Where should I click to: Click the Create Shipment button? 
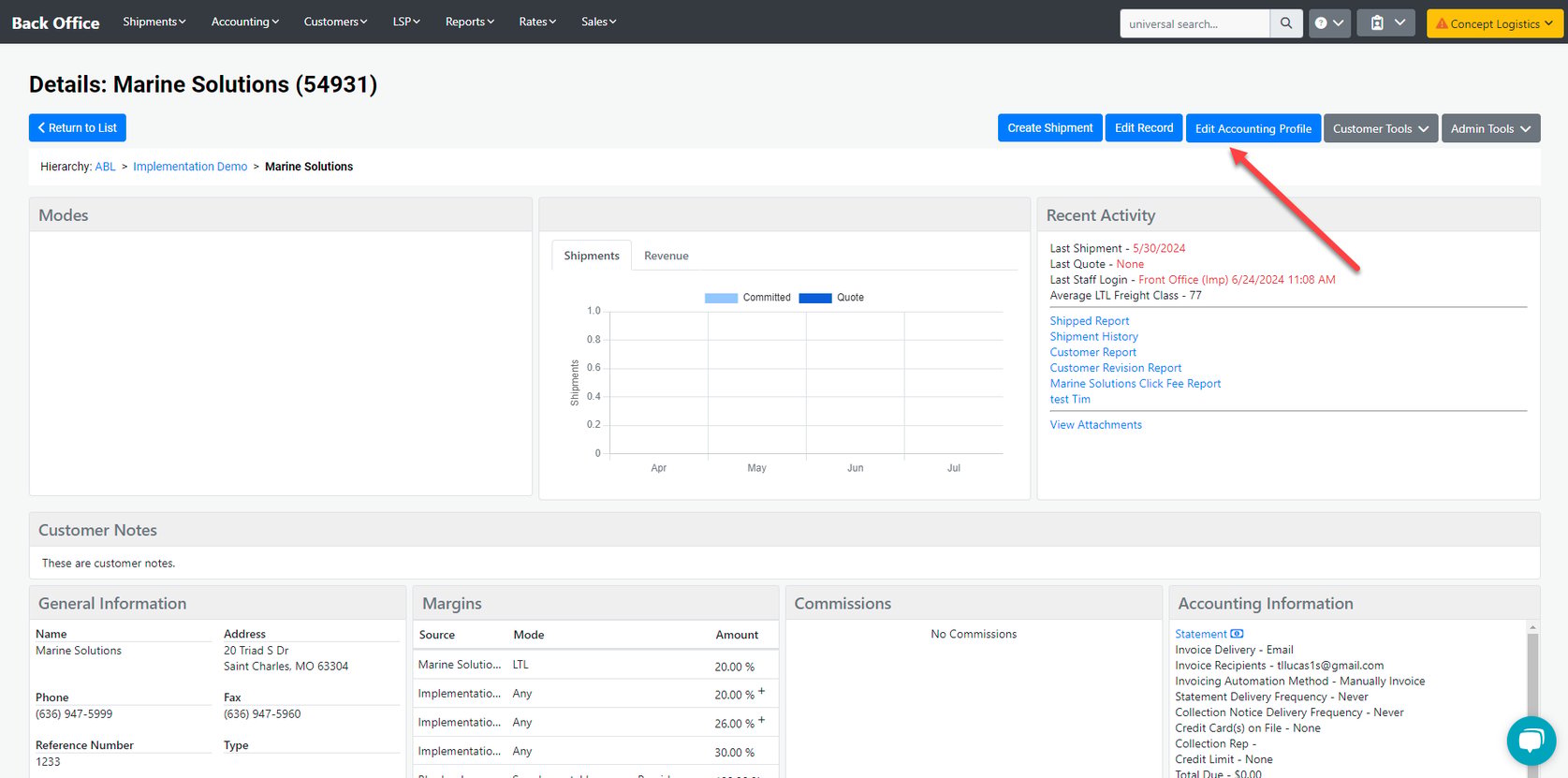click(x=1049, y=128)
